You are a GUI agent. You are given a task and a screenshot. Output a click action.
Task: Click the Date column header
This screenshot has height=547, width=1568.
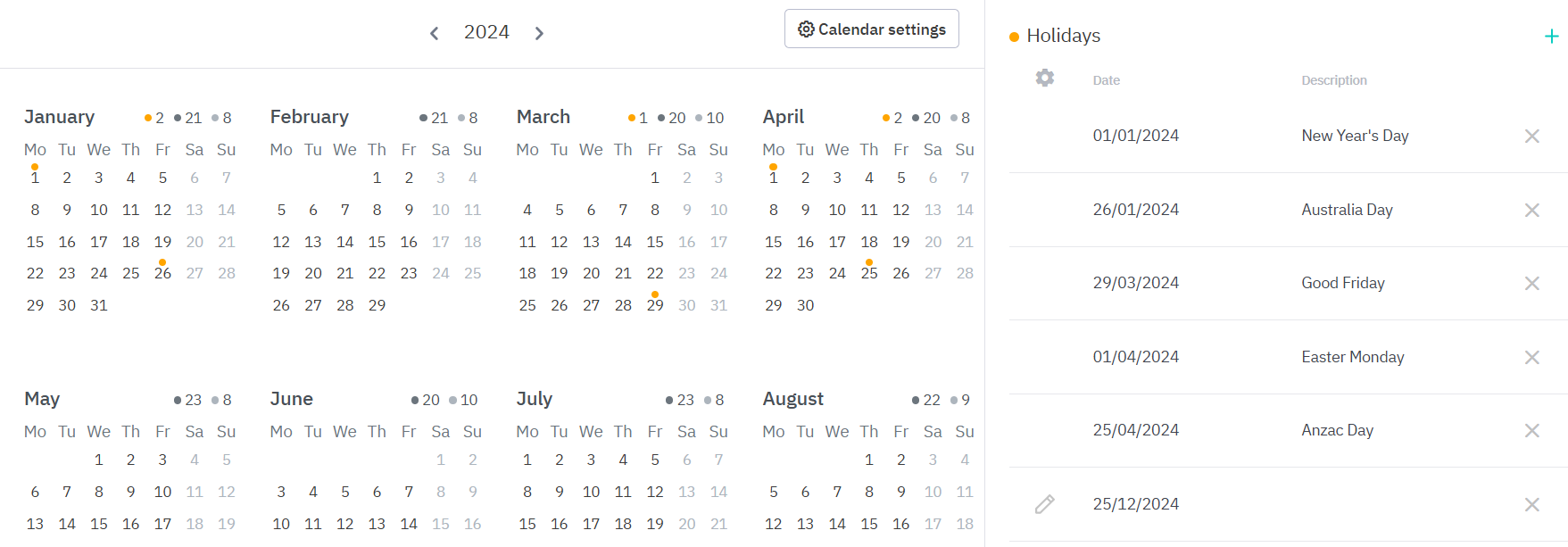[x=1106, y=80]
